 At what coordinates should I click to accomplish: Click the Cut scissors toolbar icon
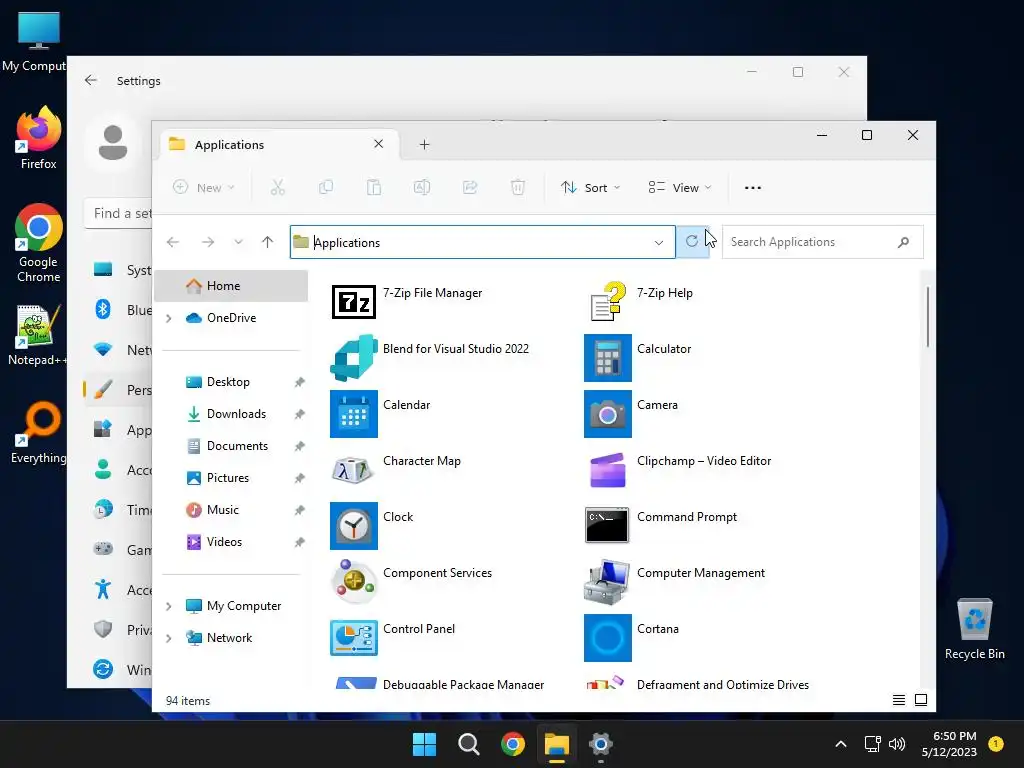[x=278, y=187]
